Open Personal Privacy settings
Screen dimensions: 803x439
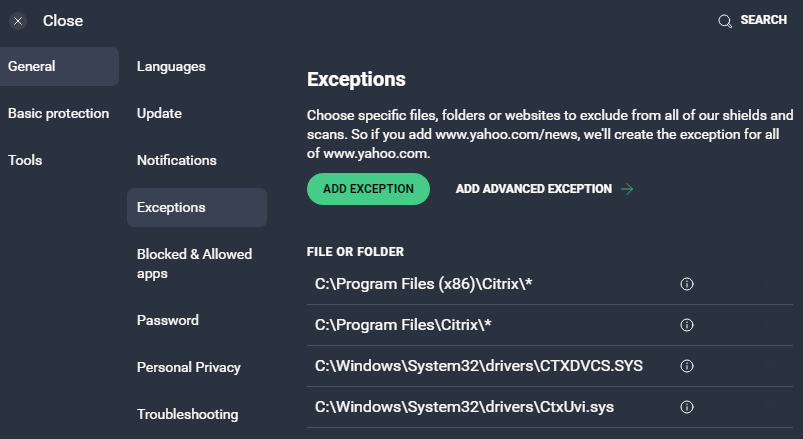click(x=189, y=368)
